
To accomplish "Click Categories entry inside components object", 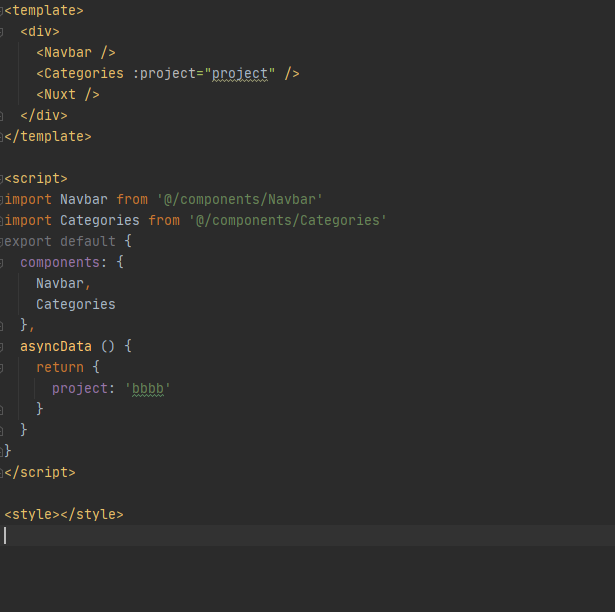I will click(x=76, y=304).
